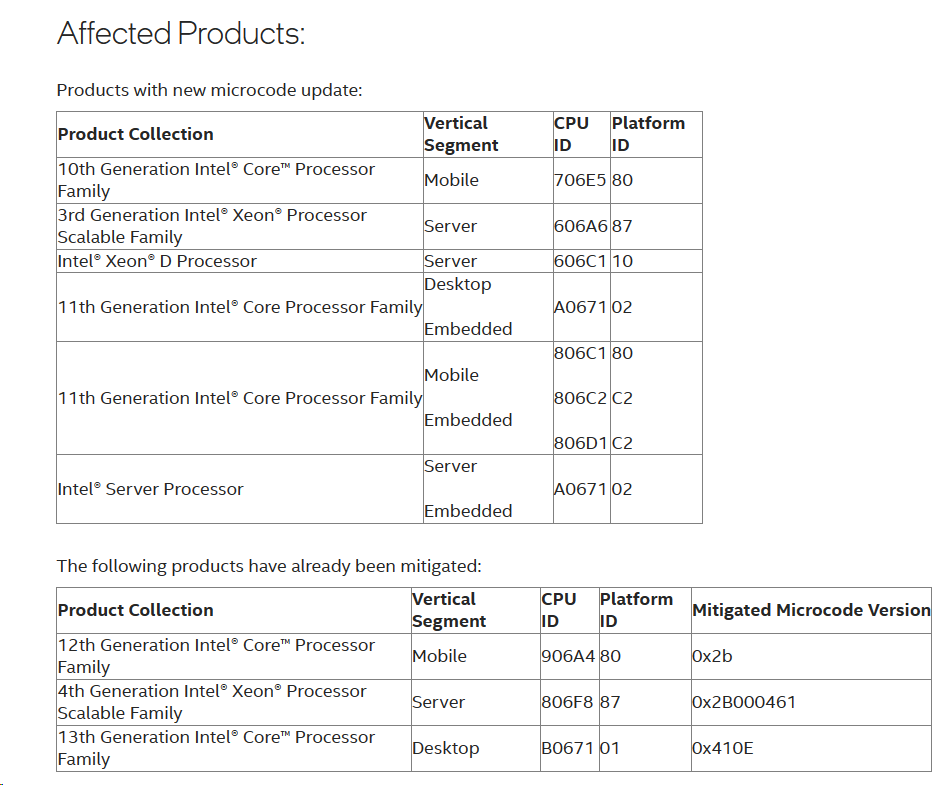This screenshot has height=785, width=949.
Task: Click the 4th Generation Intel Xeon Scalable Family cell
Action: pyautogui.click(x=212, y=702)
